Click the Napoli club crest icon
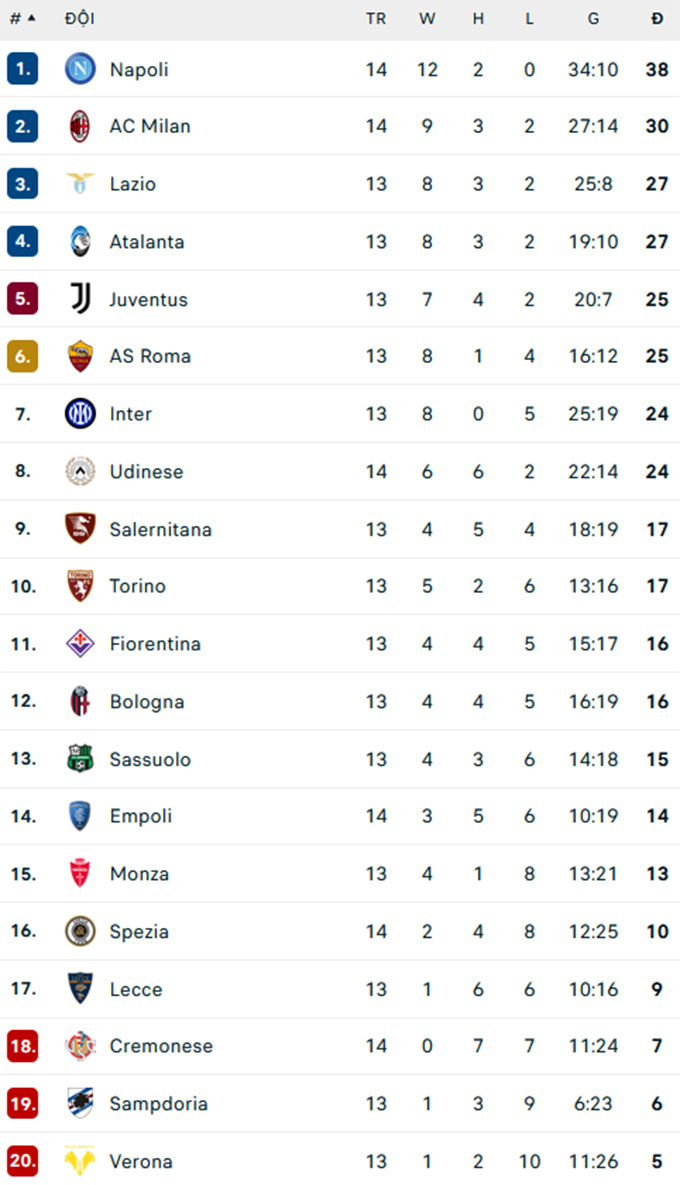The height and width of the screenshot is (1185, 680). coord(80,69)
